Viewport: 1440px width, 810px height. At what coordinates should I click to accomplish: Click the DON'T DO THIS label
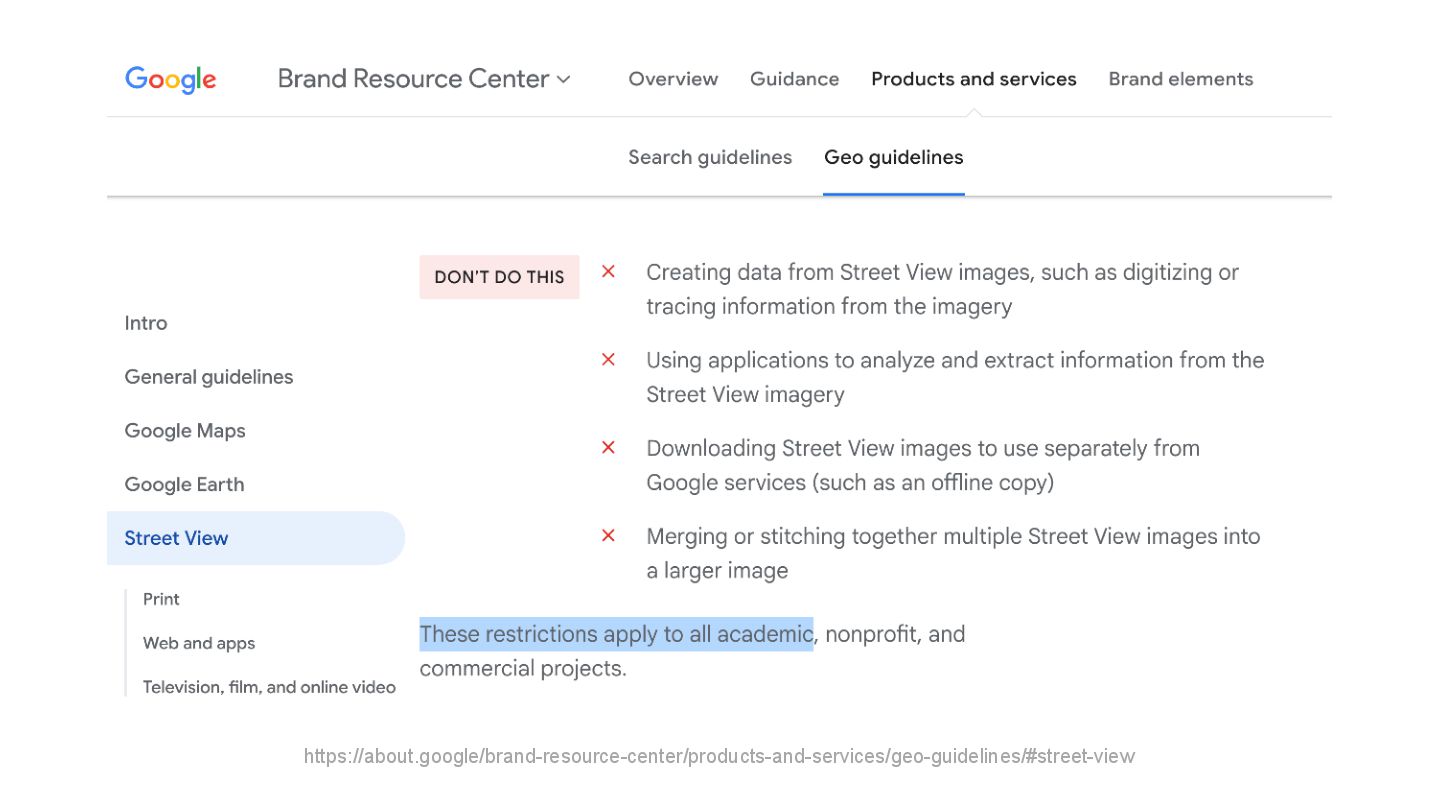click(499, 277)
